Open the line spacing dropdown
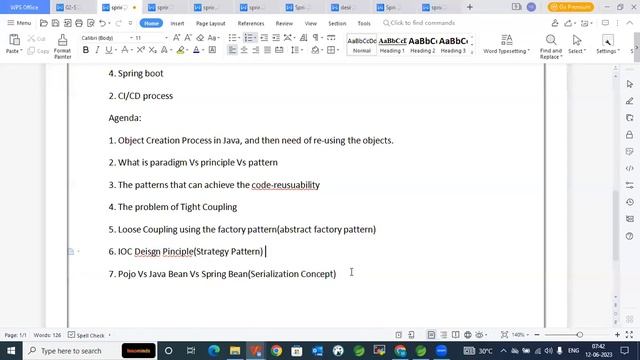The image size is (640, 360). (x=302, y=50)
